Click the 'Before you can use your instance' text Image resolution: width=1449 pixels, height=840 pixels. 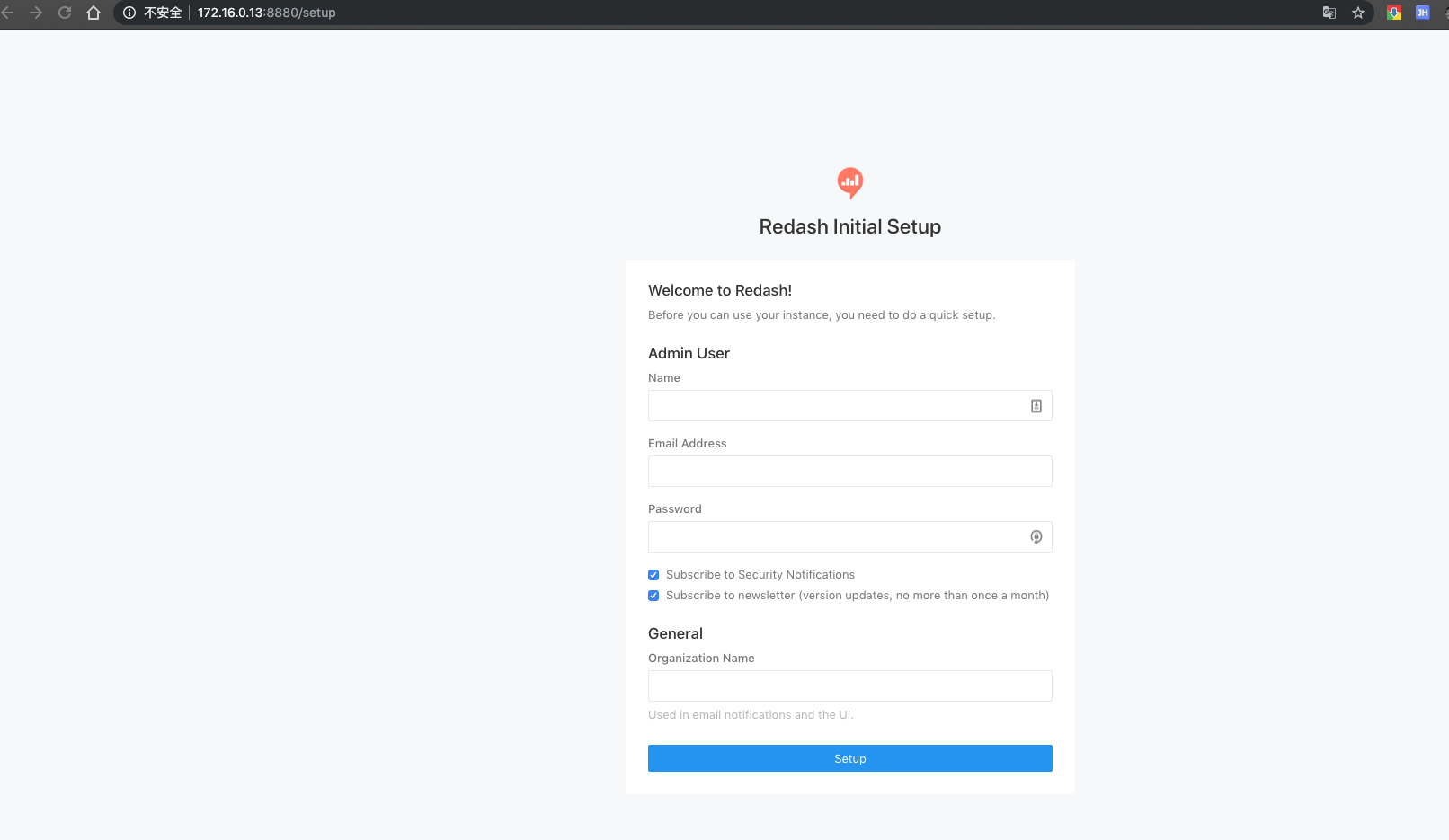click(x=822, y=315)
